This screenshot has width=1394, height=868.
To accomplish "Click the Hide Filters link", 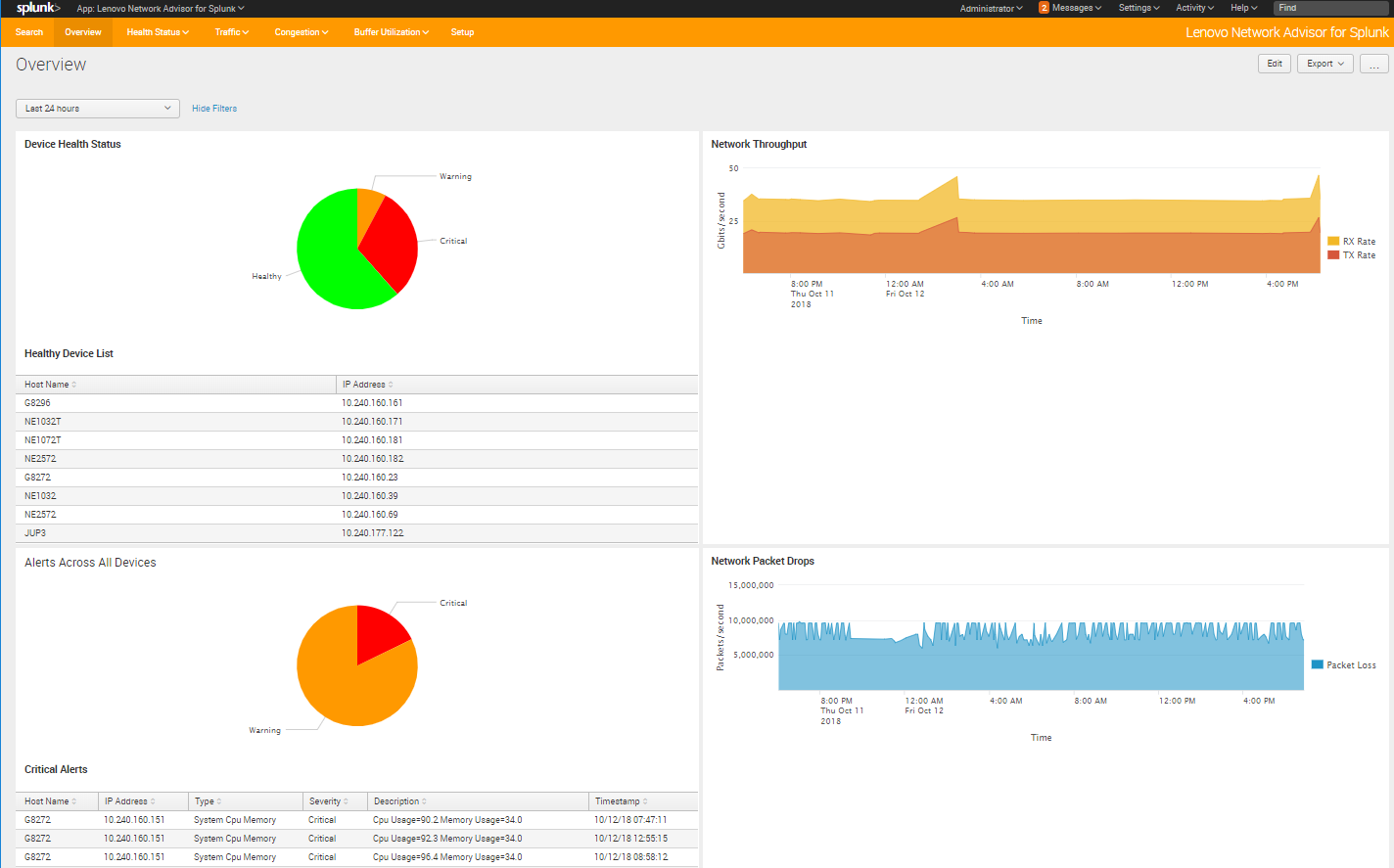I will tap(214, 109).
